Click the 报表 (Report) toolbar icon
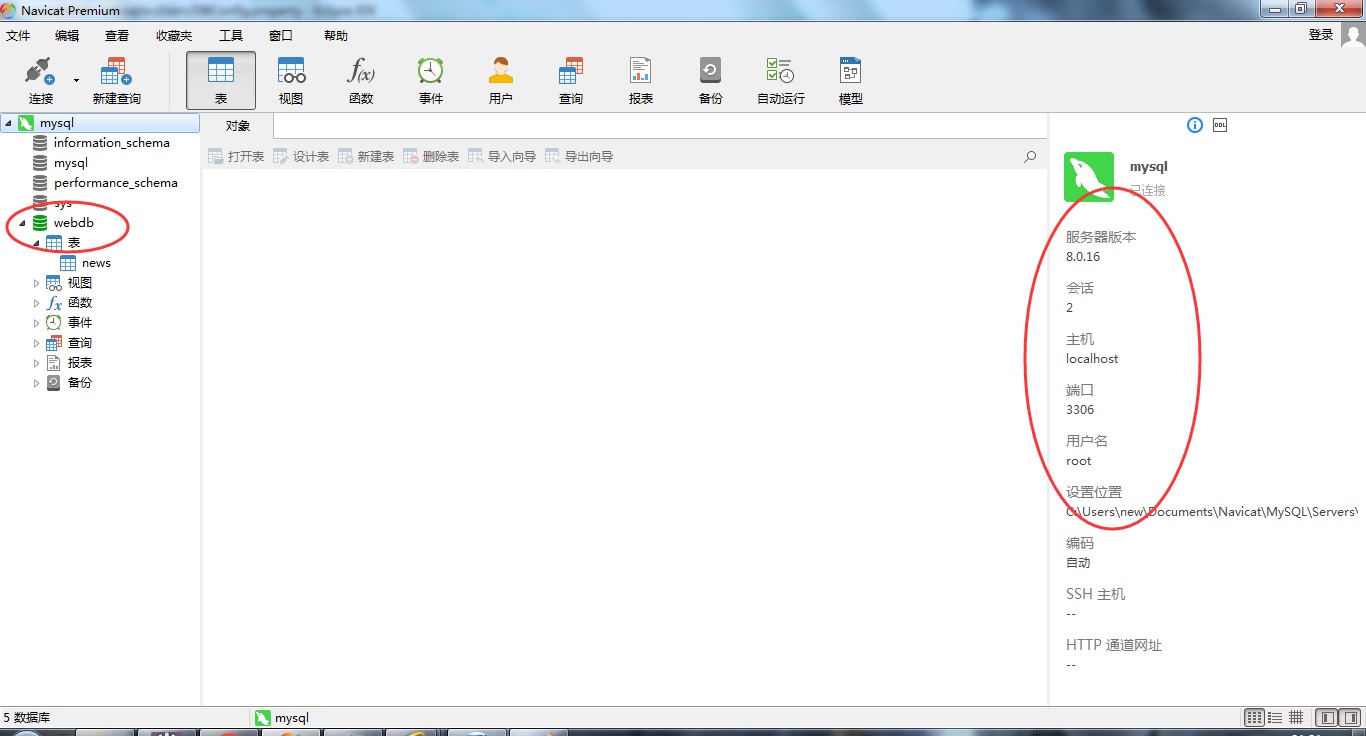This screenshot has width=1366, height=736. tap(641, 81)
